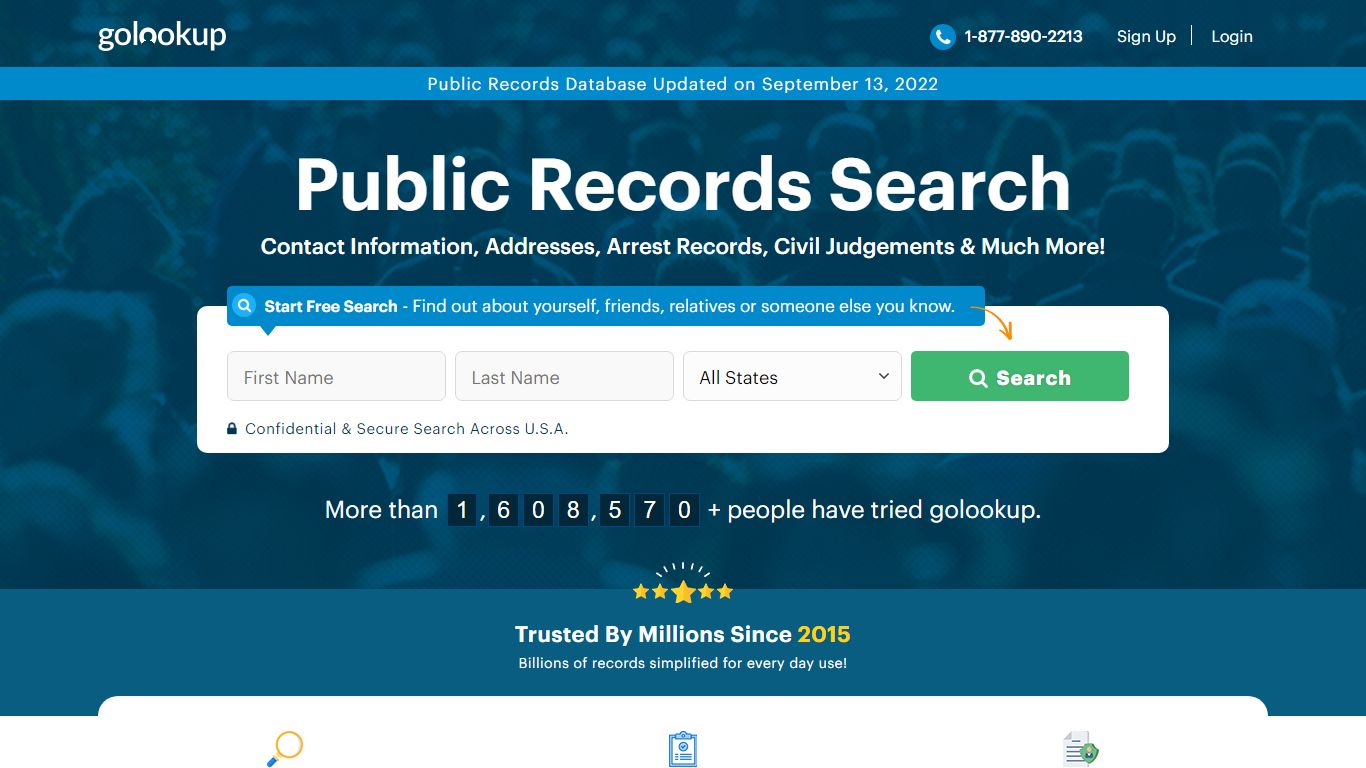Click 'Billions of records simplified' text
The image size is (1366, 768).
click(683, 663)
